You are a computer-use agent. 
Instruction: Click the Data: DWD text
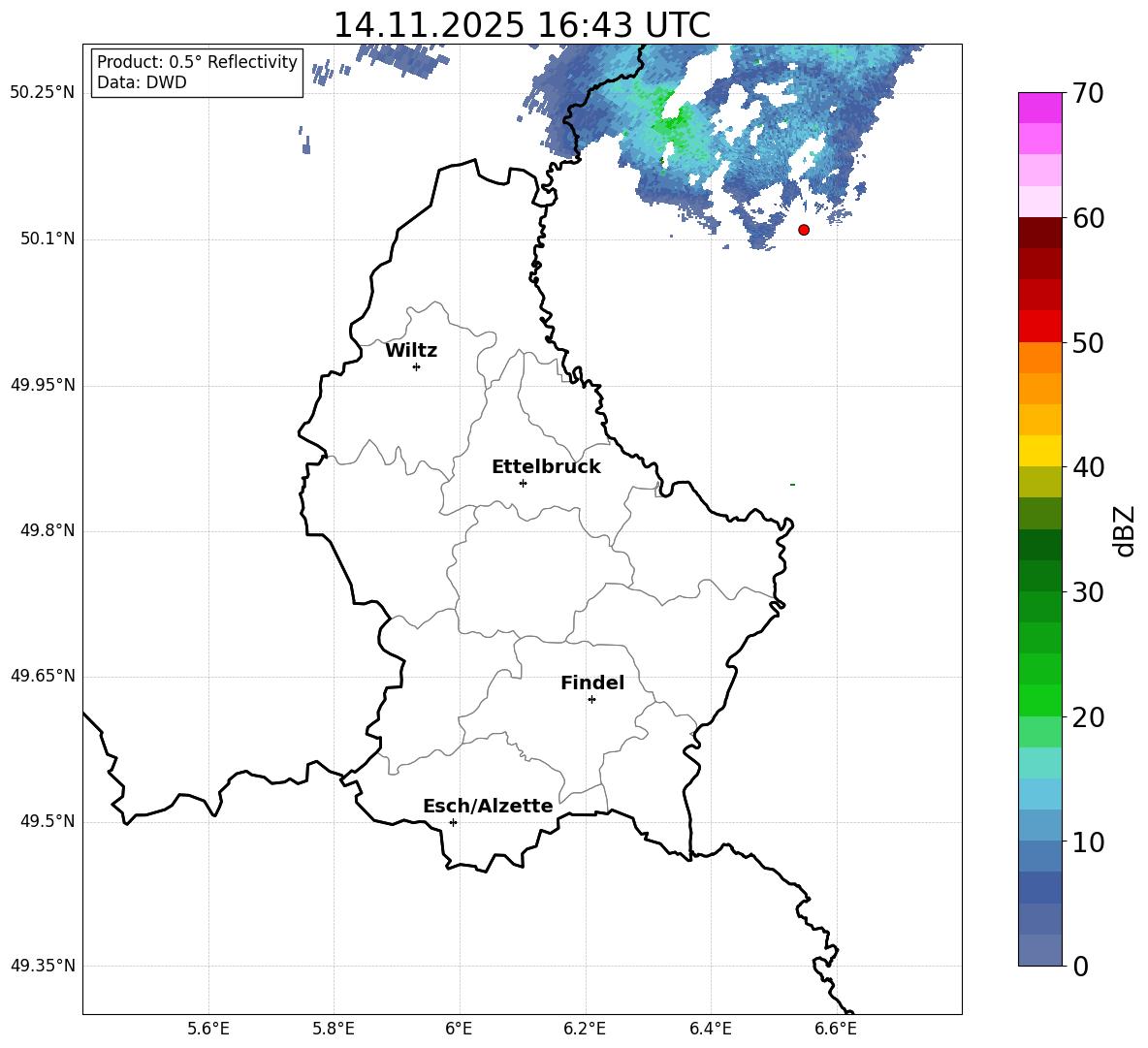point(142,82)
